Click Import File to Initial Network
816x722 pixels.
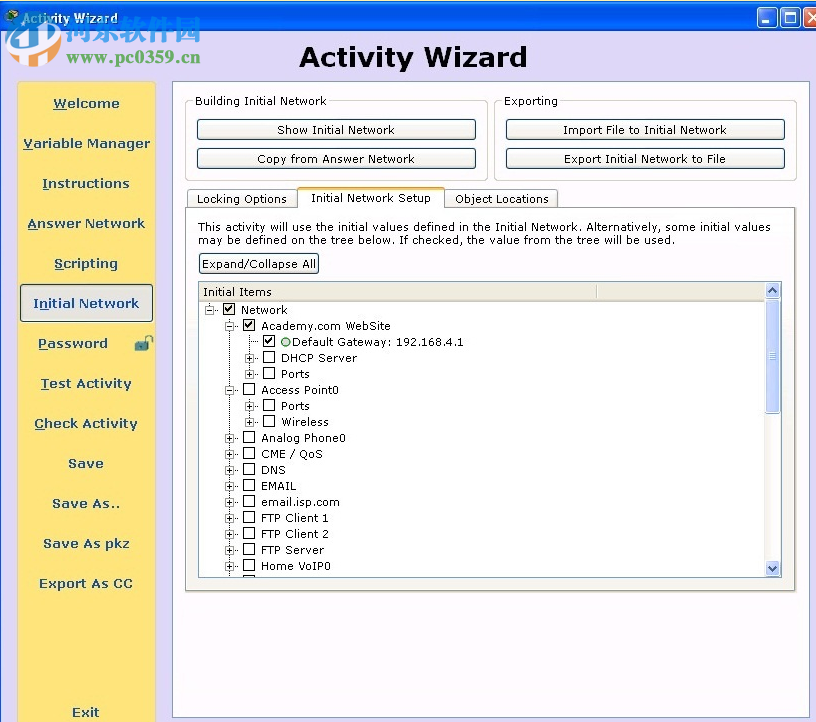coord(645,129)
